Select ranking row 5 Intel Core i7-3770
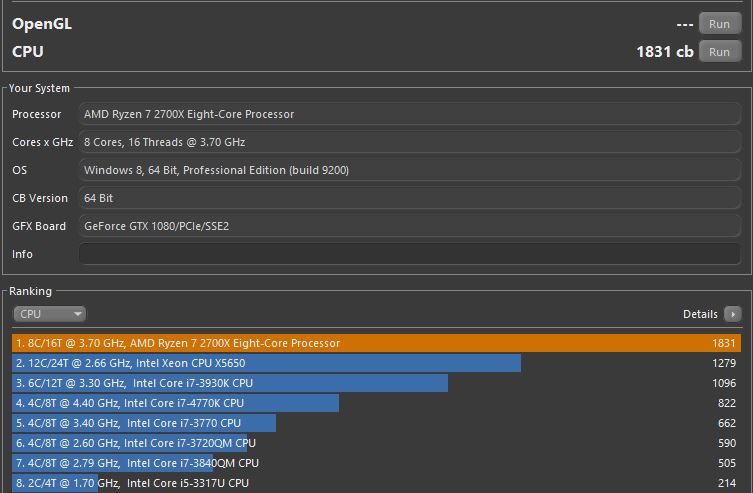753x493 pixels. pos(376,423)
